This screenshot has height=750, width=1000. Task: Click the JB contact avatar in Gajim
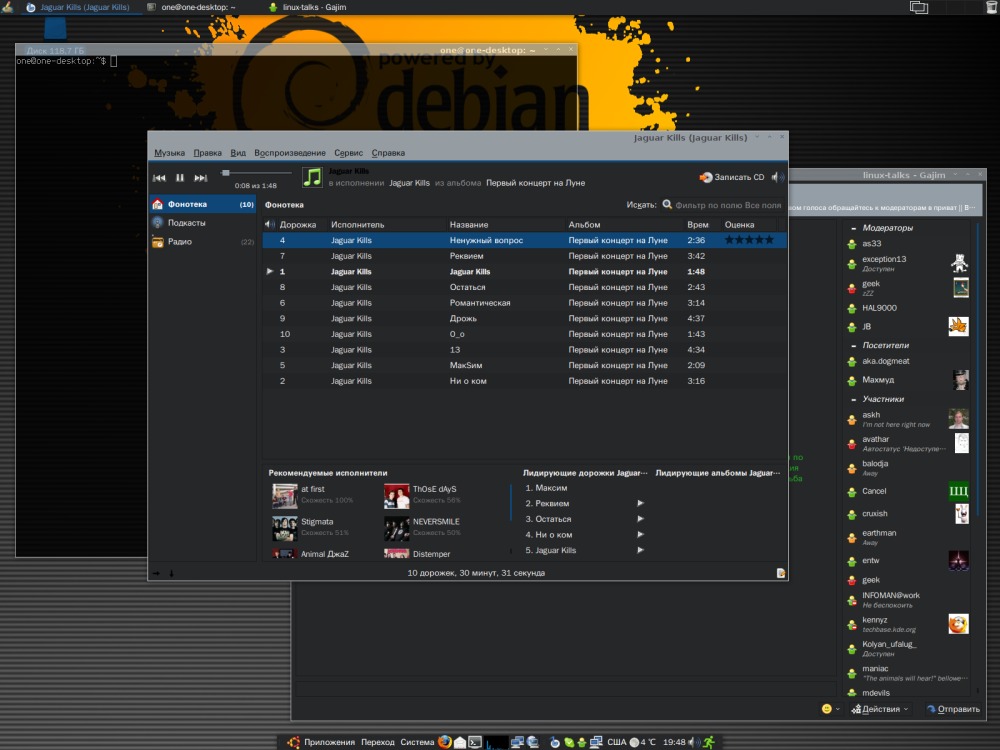point(958,326)
